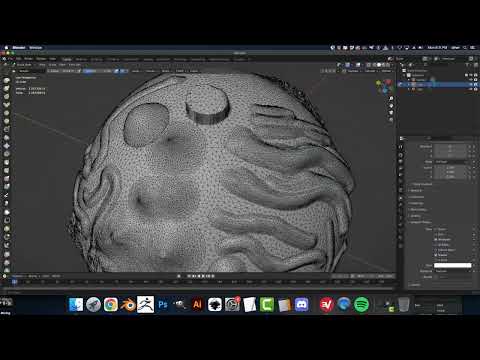
Task: Click the brush Radius field
Action: click(x=62, y=71)
